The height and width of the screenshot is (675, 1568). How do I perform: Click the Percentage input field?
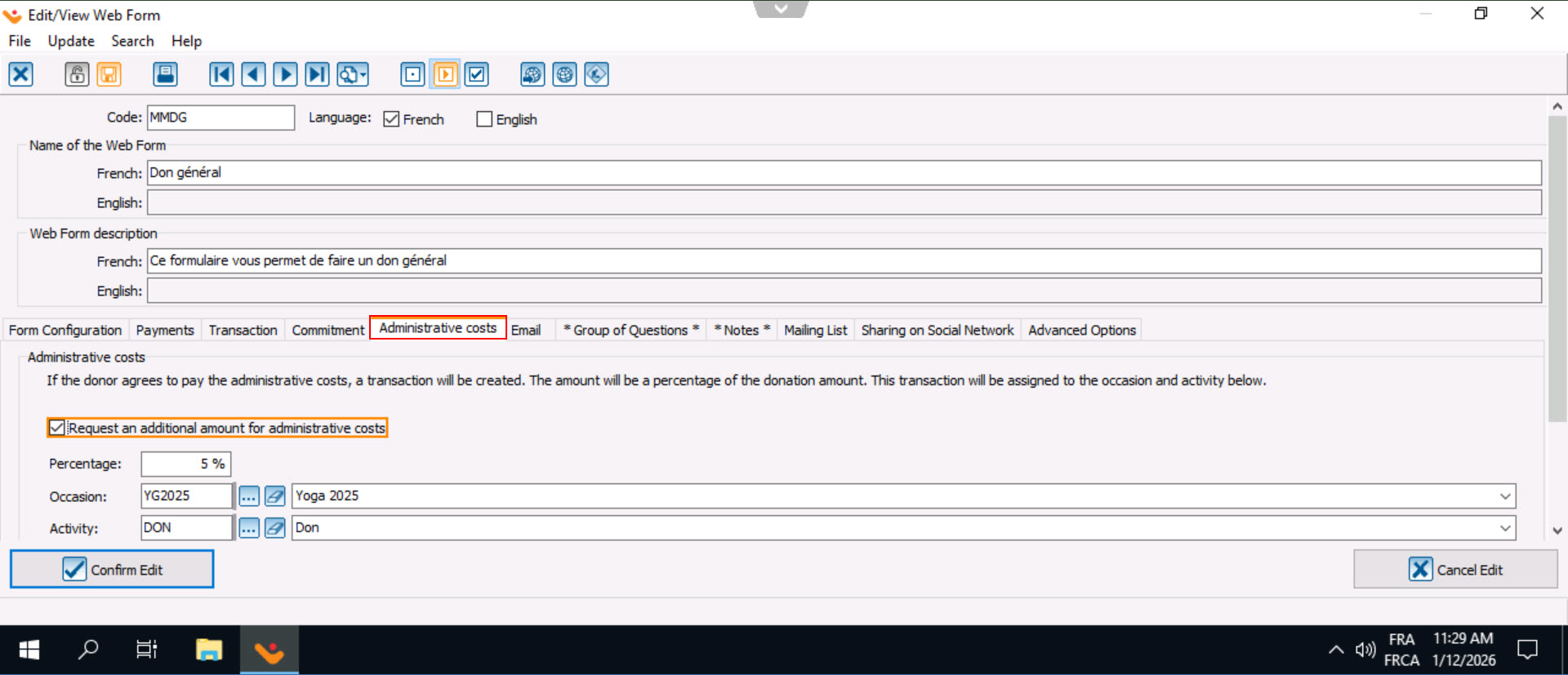click(x=185, y=464)
